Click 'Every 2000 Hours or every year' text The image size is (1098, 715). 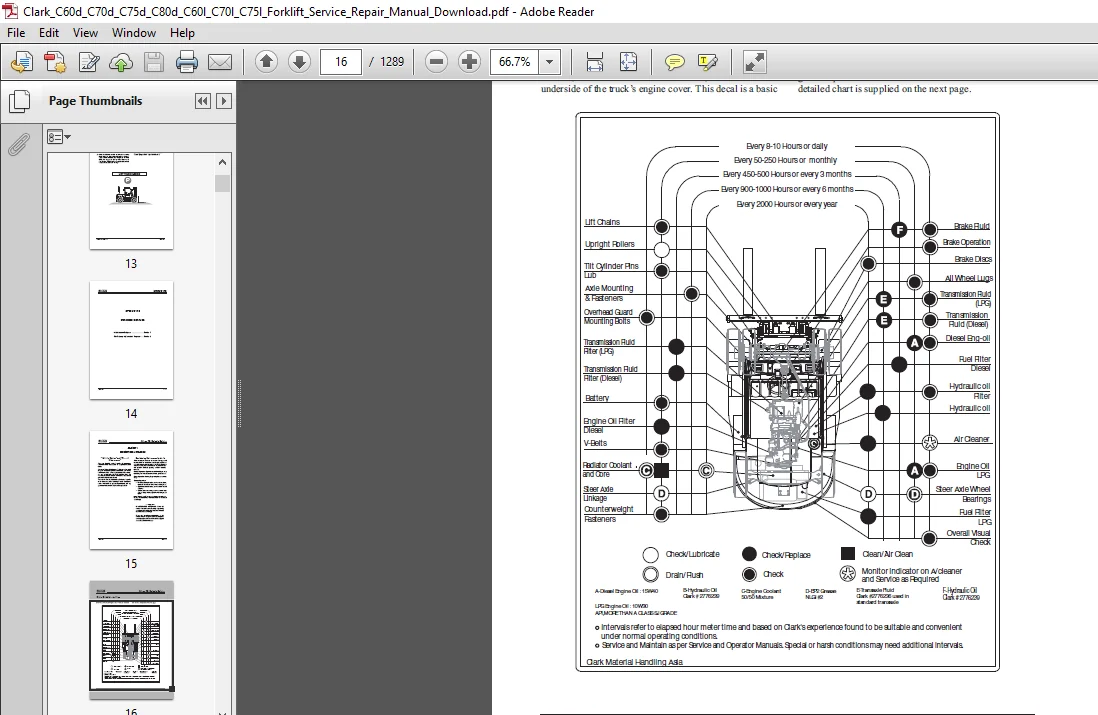pyautogui.click(x=786, y=204)
